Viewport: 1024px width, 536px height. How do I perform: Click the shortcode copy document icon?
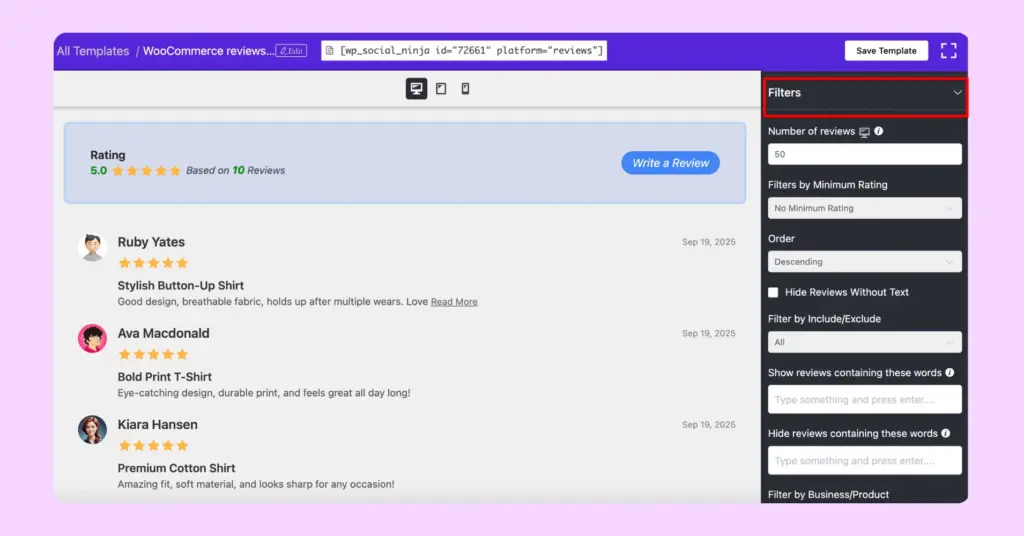[x=329, y=51]
